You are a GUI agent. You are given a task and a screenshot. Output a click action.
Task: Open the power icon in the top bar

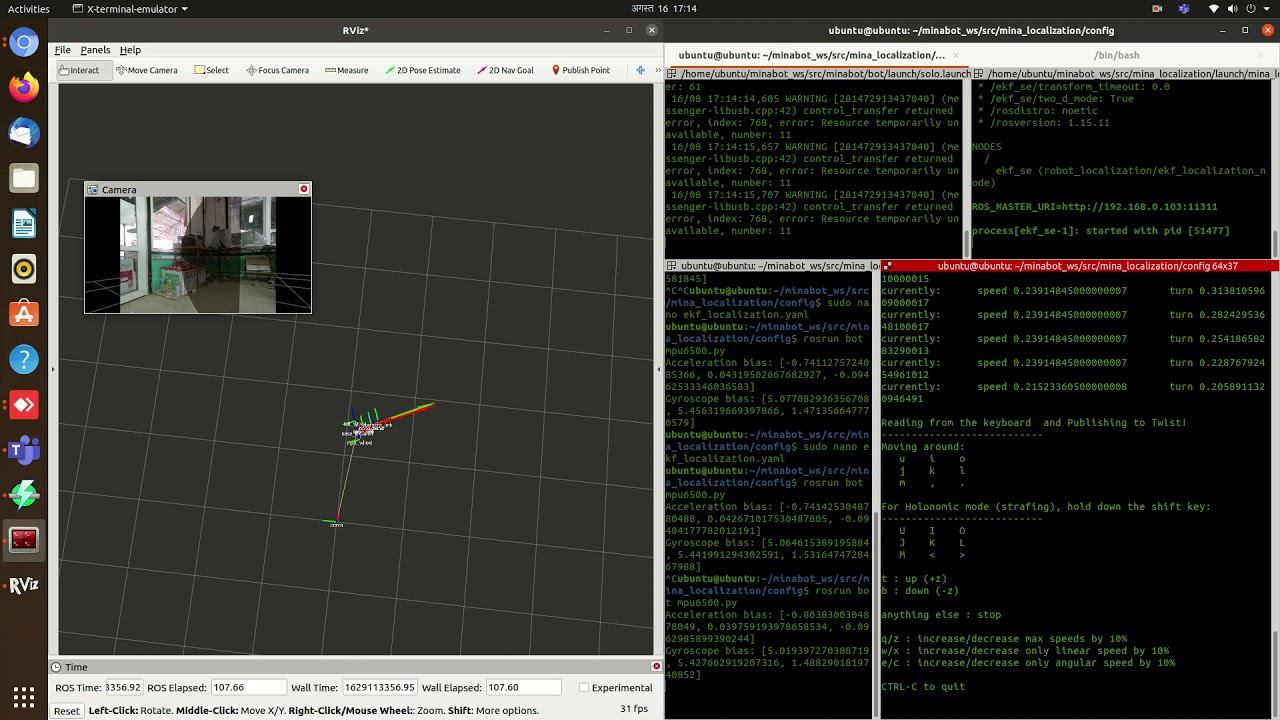pos(1253,8)
